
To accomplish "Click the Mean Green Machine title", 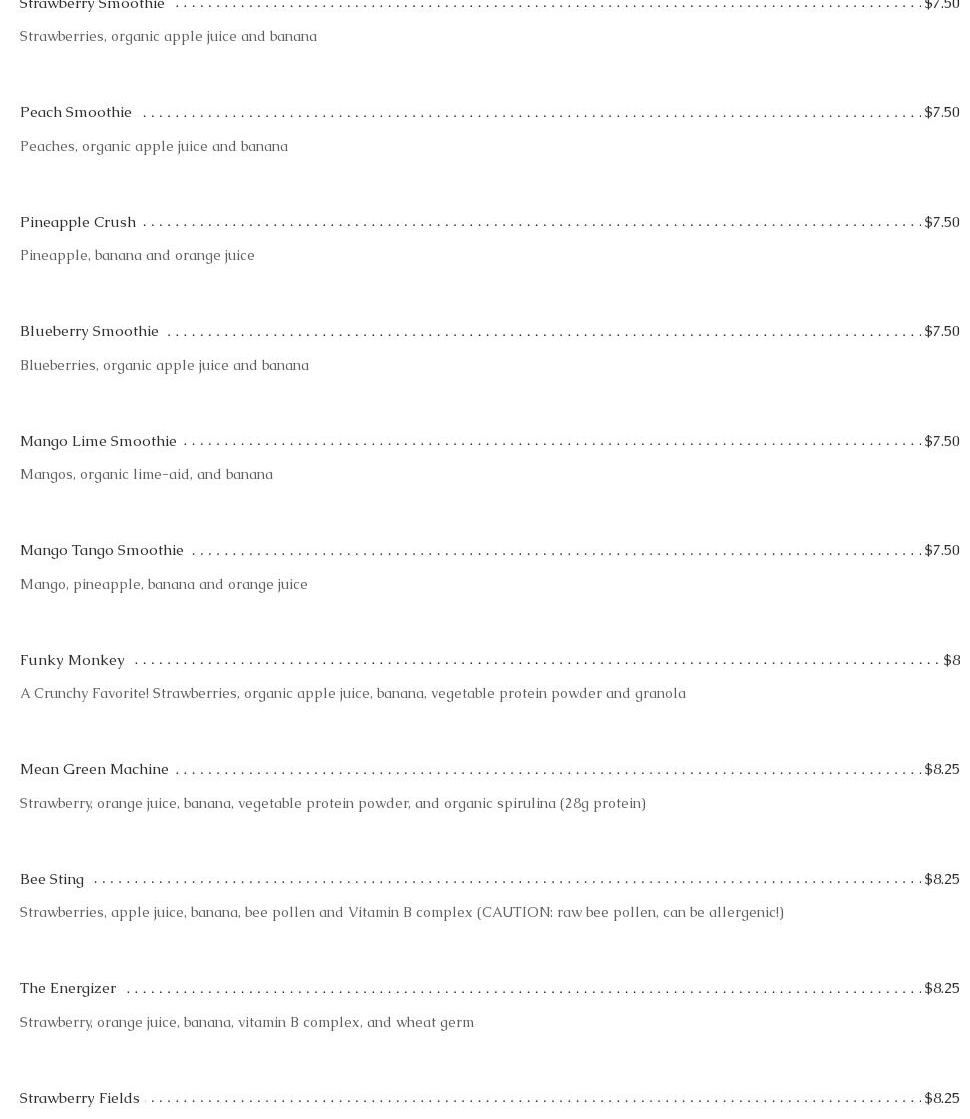I will [94, 769].
